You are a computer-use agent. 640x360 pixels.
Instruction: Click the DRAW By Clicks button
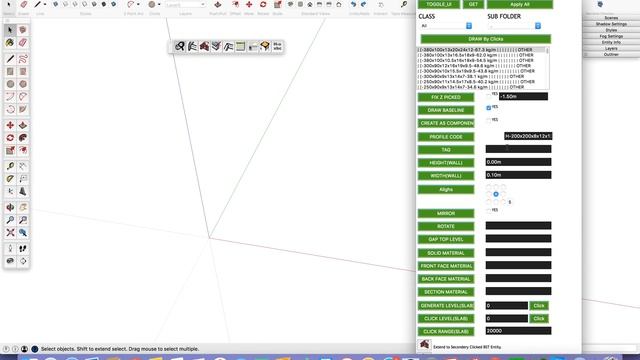tap(486, 39)
